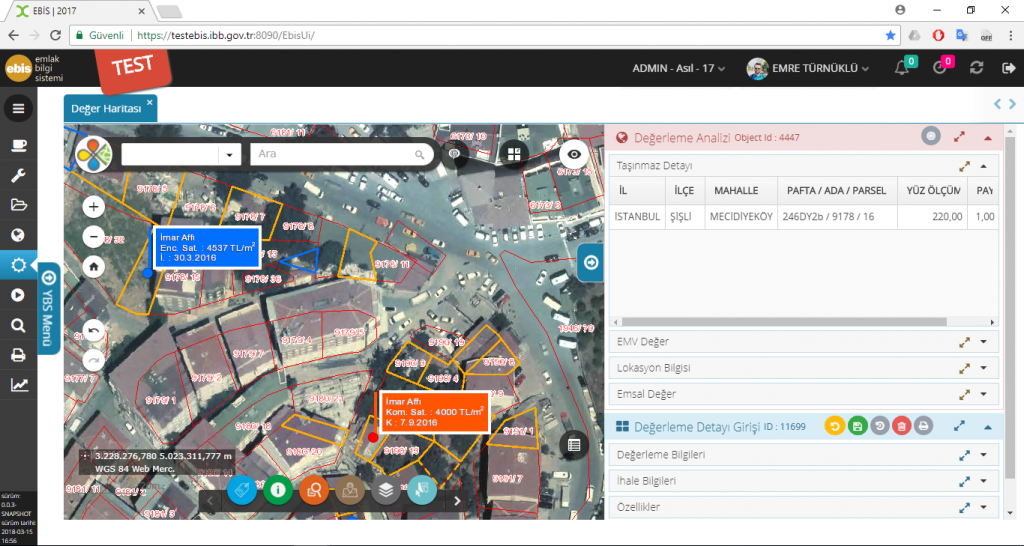Toggle the small gray eye beside search box
This screenshot has width=1024, height=546.
(455, 154)
